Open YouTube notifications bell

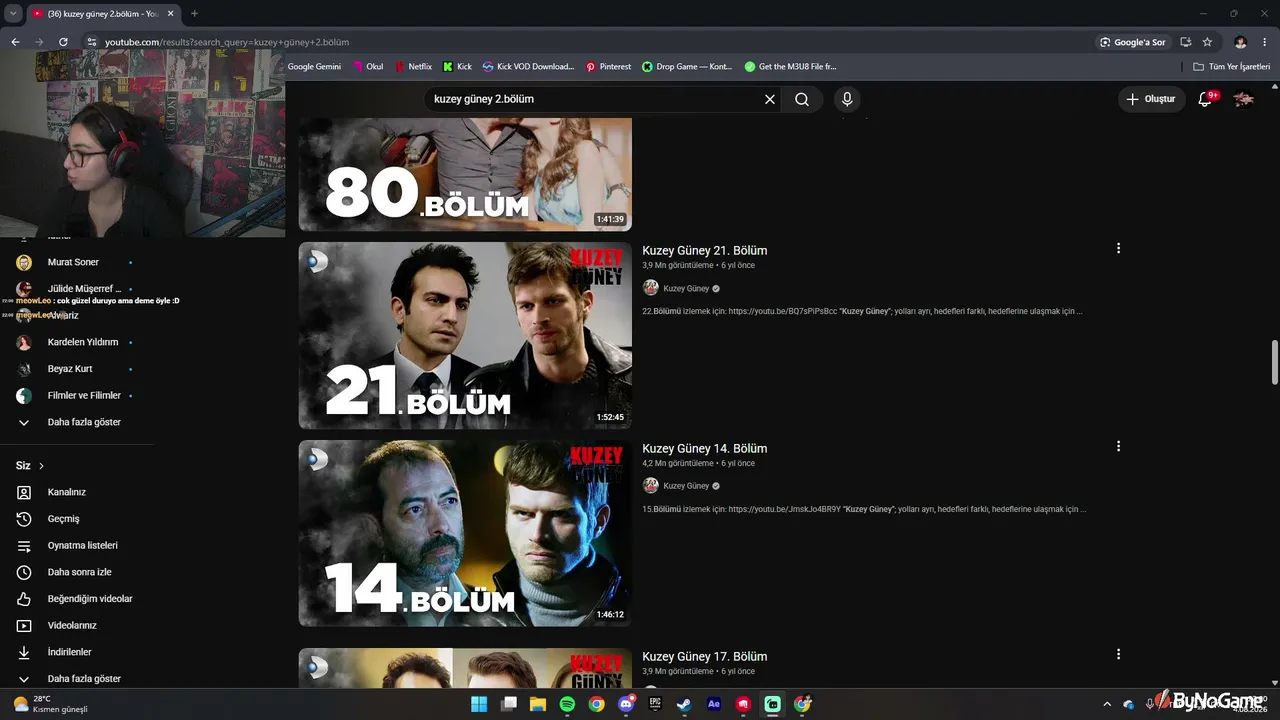click(x=1205, y=99)
